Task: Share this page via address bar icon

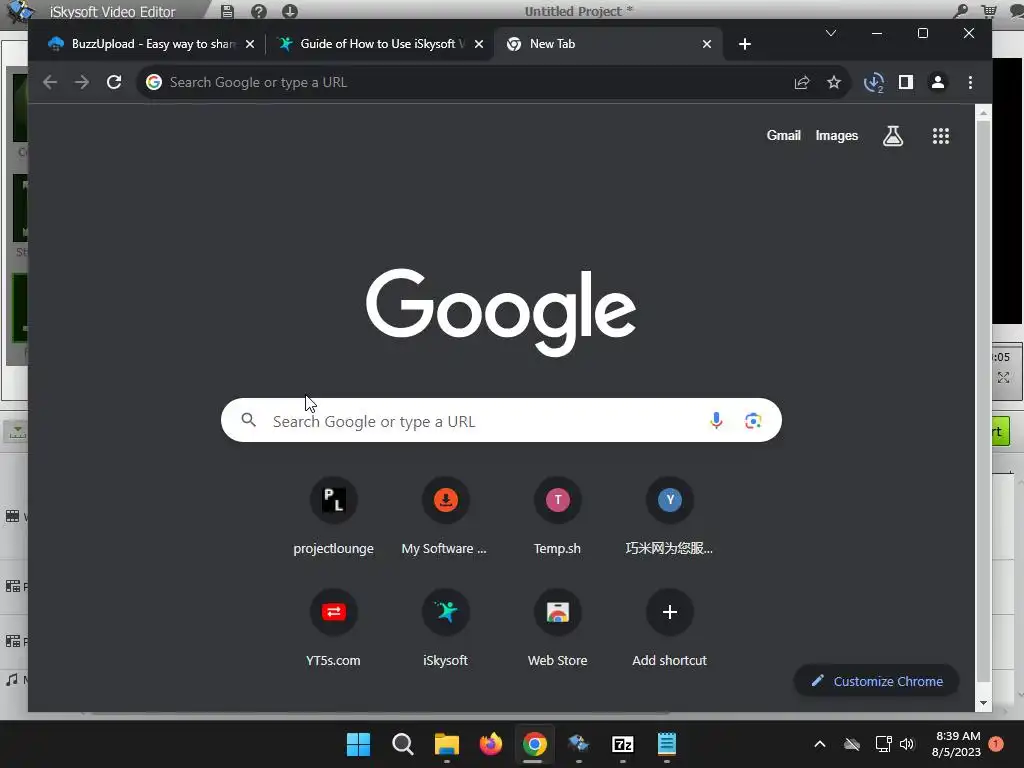Action: pos(802,82)
